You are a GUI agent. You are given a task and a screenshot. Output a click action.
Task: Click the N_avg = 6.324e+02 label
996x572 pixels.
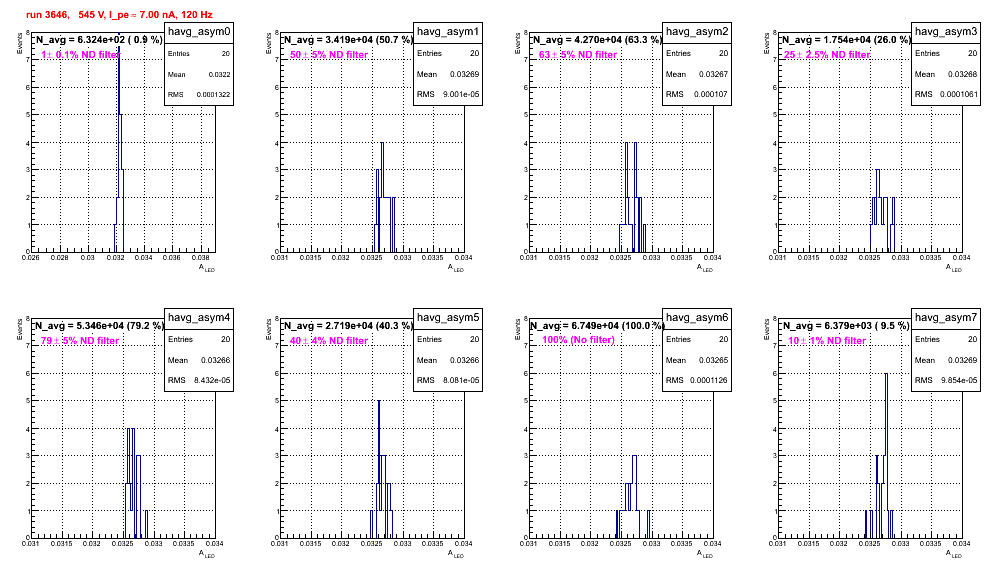pyautogui.click(x=99, y=40)
